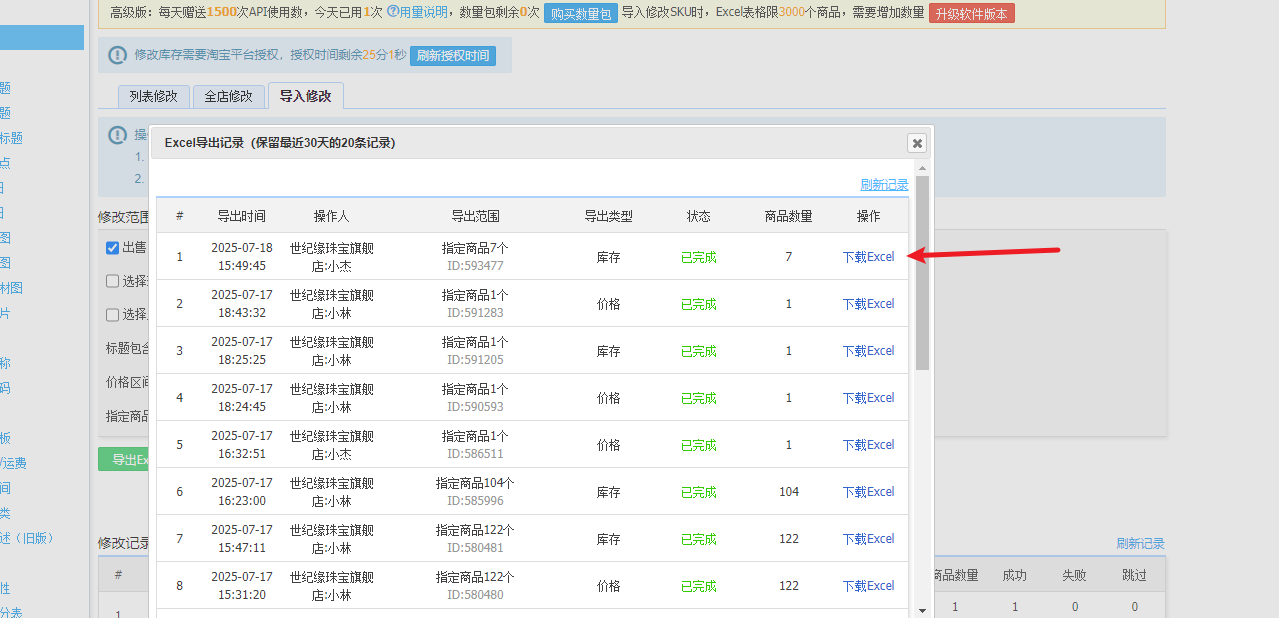The width and height of the screenshot is (1279, 618).
Task: Select the 导入修改 tab
Action: 305,96
